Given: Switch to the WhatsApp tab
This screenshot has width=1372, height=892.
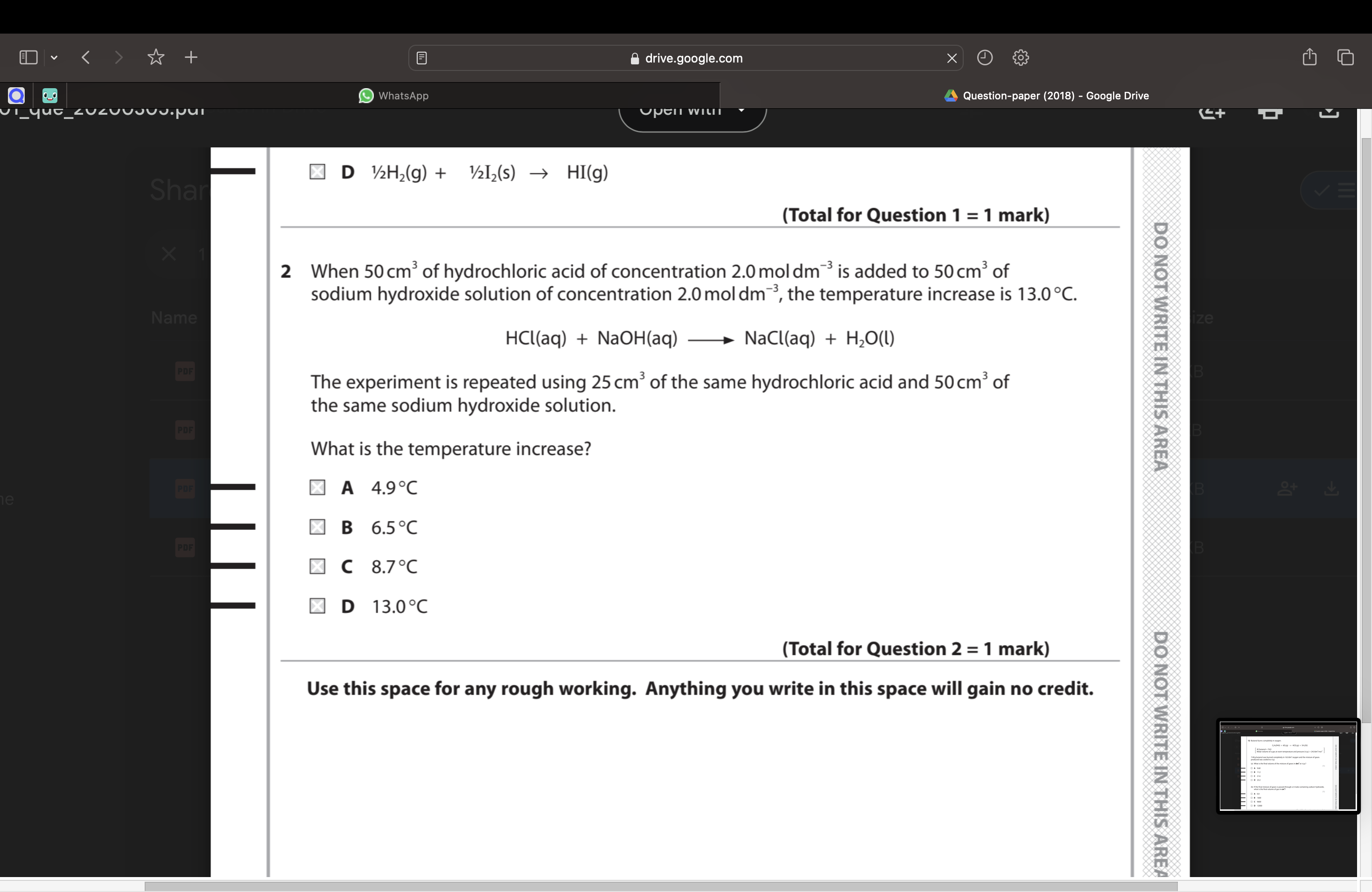Looking at the screenshot, I should point(394,96).
